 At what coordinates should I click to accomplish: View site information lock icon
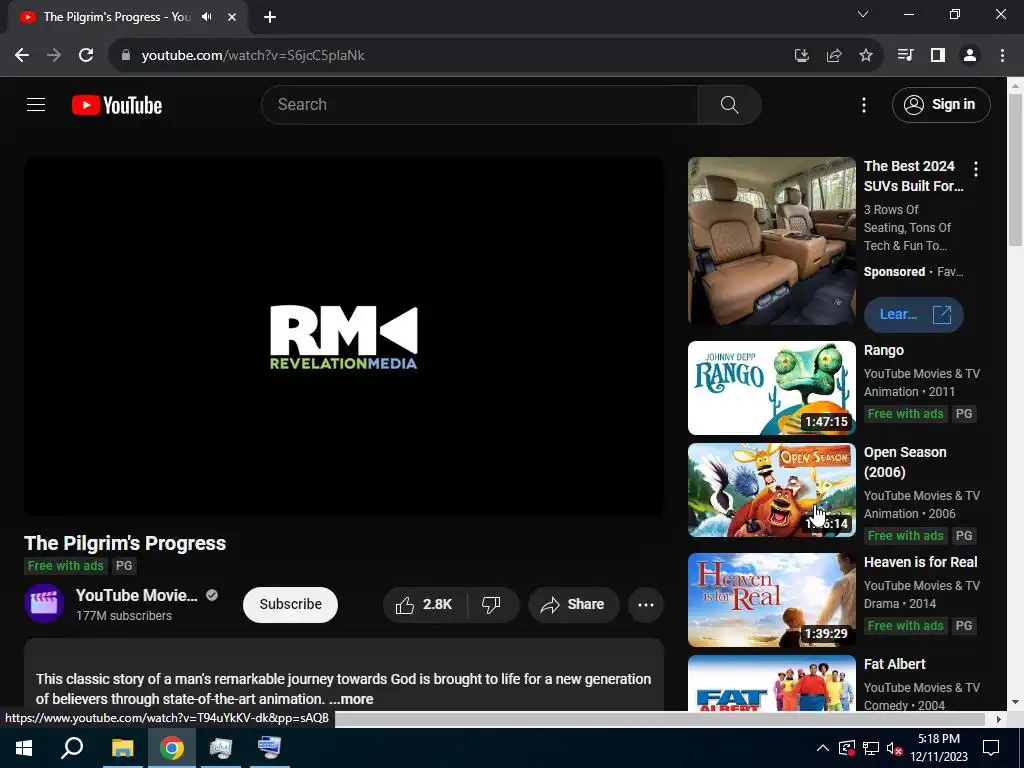click(126, 56)
